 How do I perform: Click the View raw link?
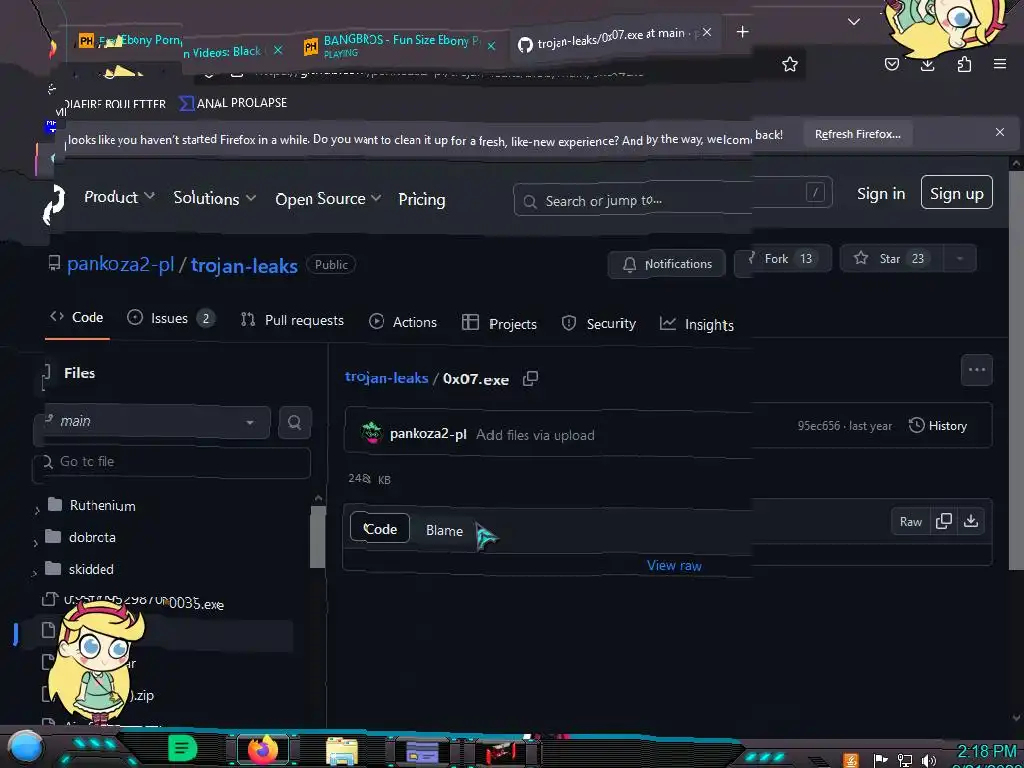pyautogui.click(x=674, y=566)
